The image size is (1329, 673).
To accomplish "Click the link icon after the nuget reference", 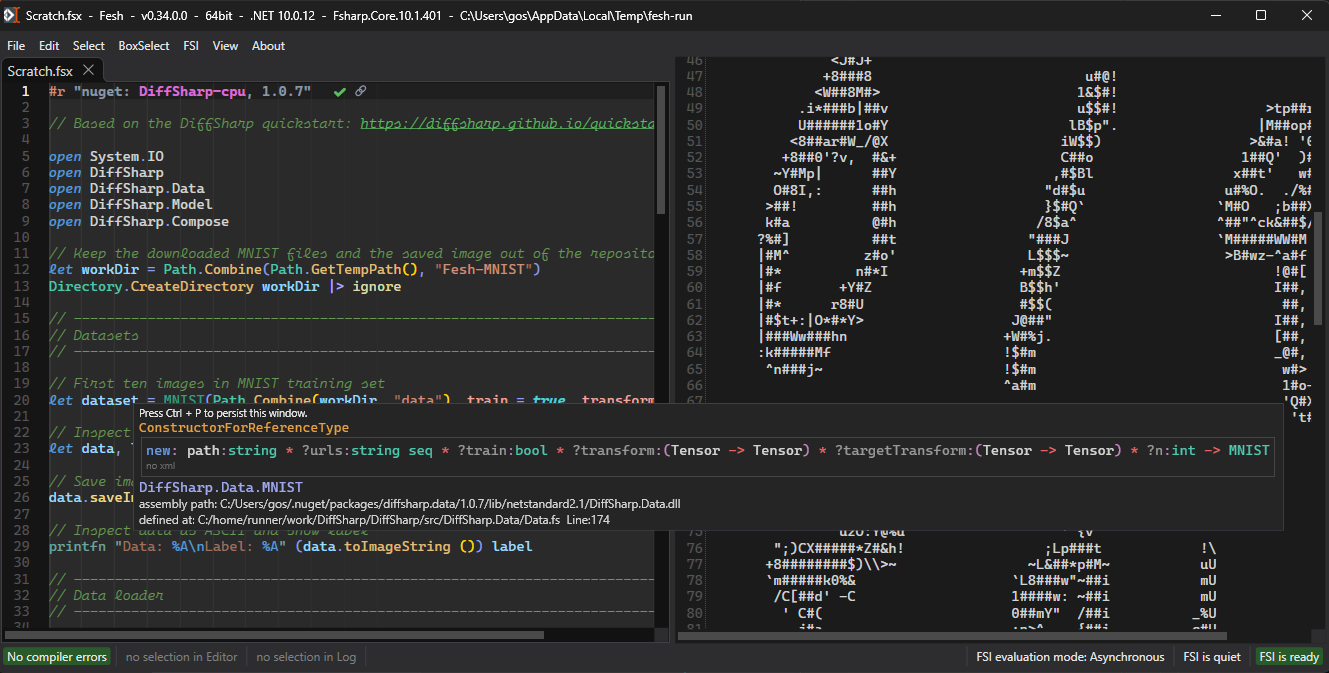I will pyautogui.click(x=361, y=91).
